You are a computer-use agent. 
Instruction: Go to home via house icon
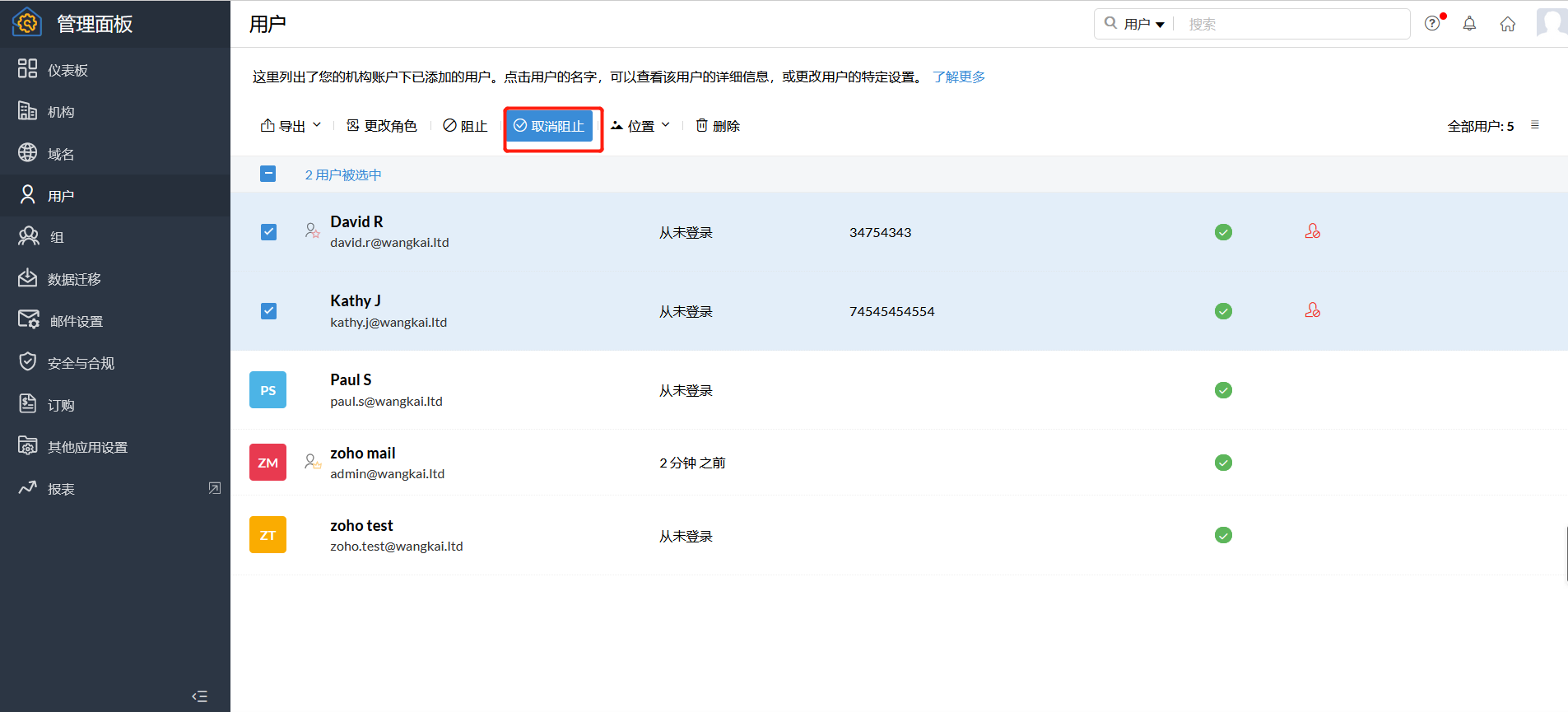(x=1507, y=24)
